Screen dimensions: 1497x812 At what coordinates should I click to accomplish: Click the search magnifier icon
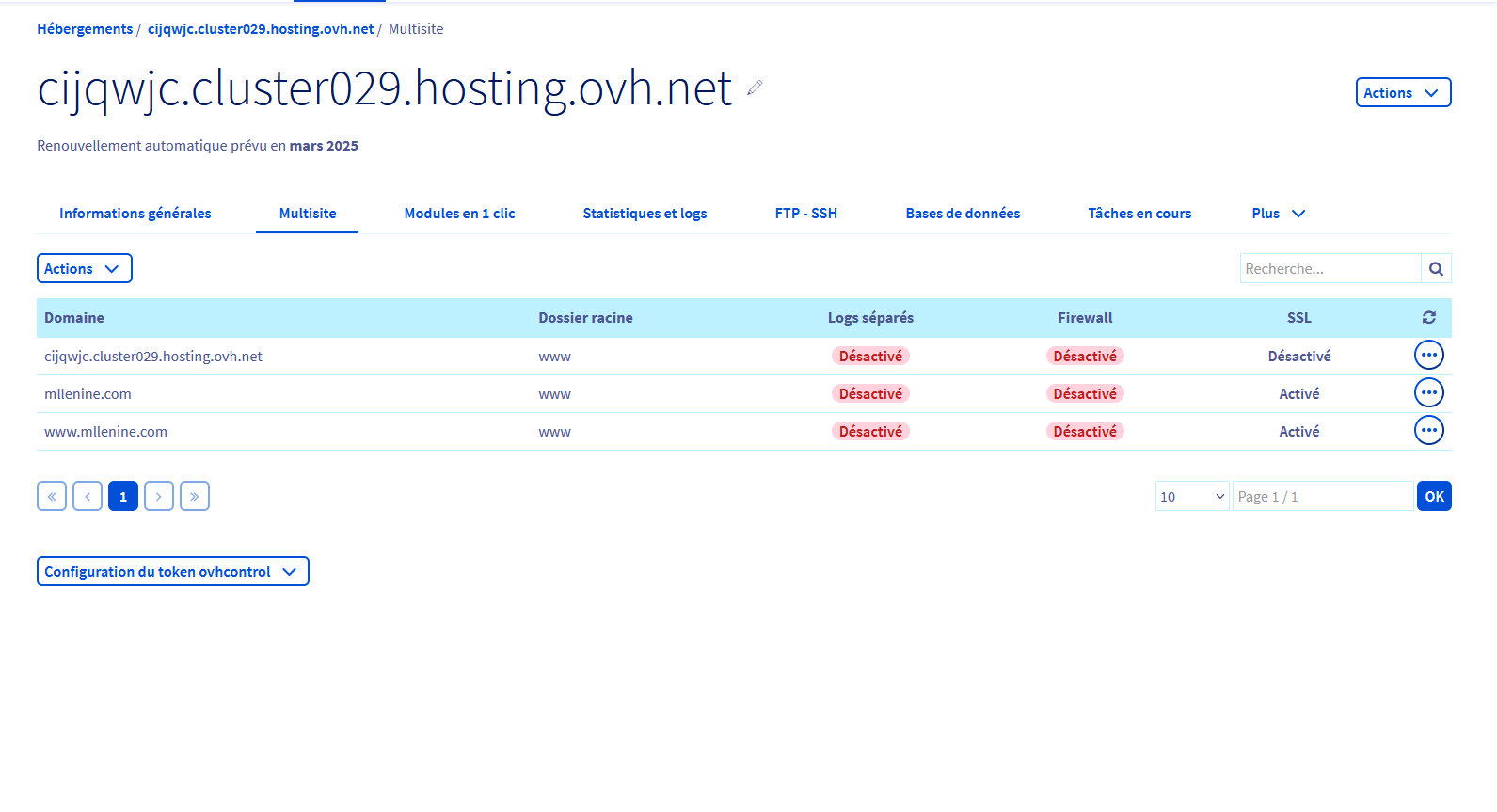pos(1436,269)
